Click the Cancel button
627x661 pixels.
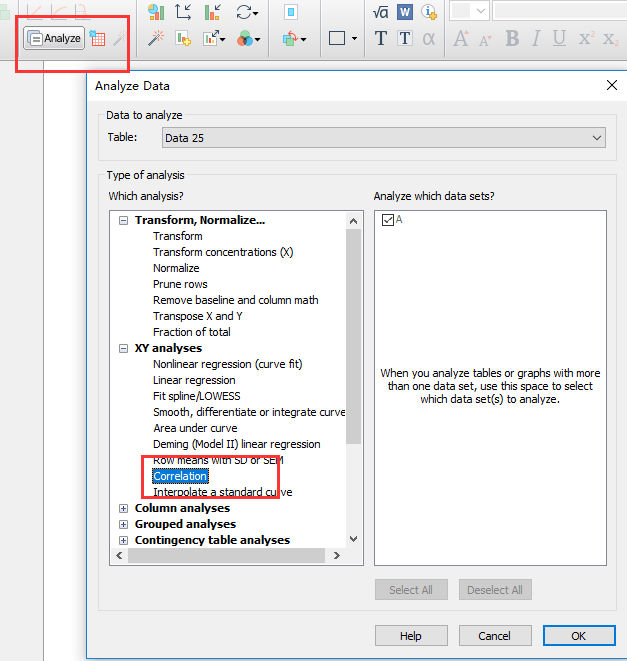pos(494,636)
